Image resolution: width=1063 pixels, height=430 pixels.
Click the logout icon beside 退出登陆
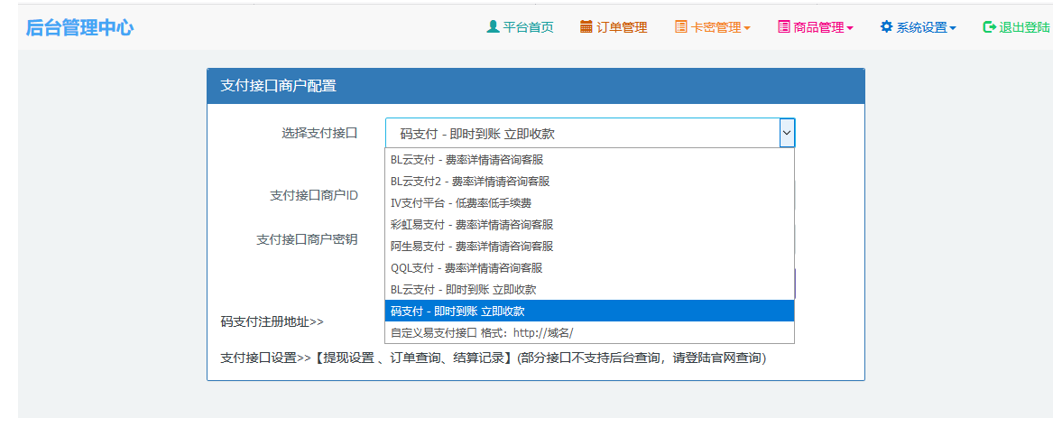click(989, 27)
